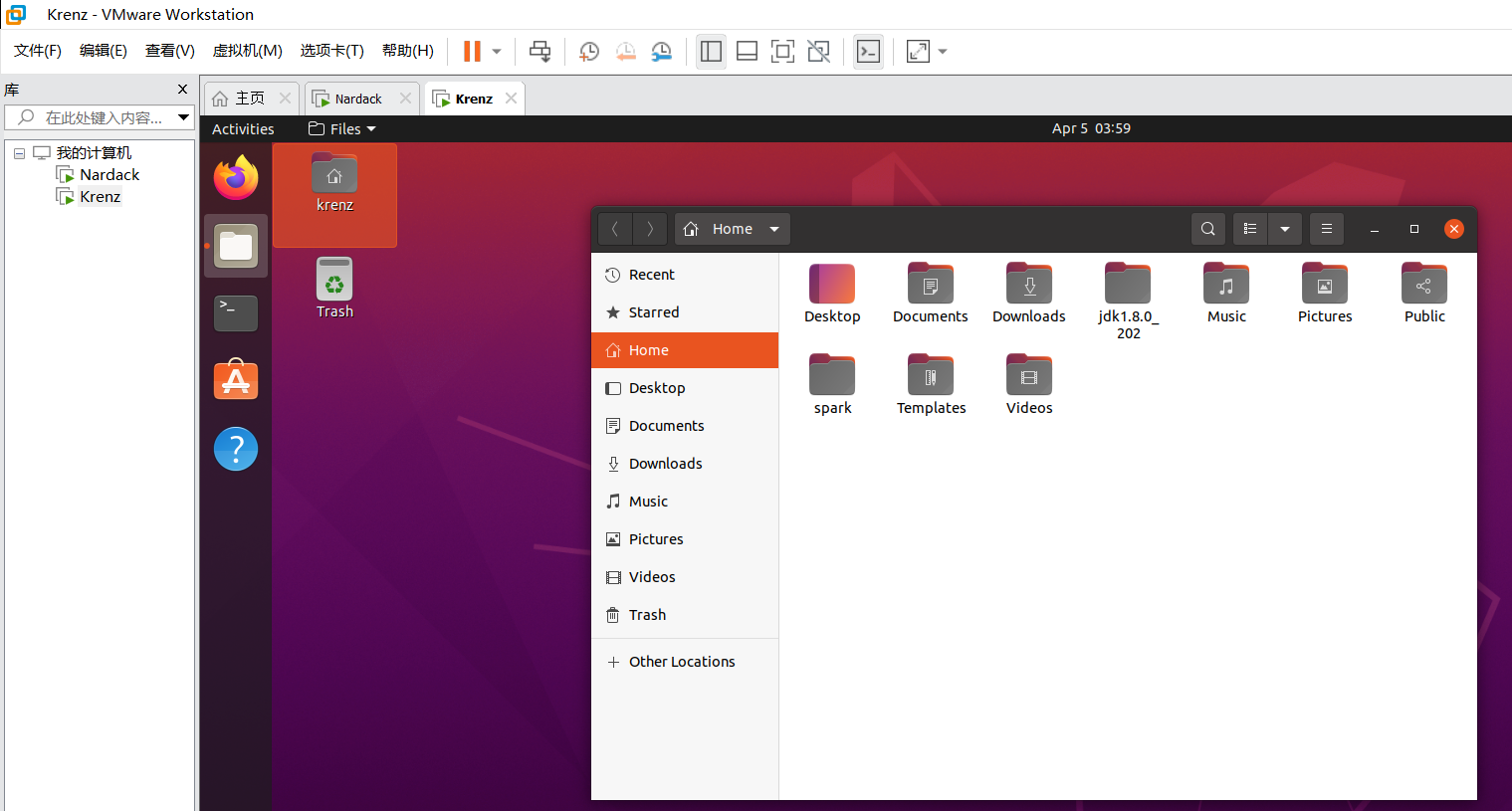Pause the virtual machine with the toolbar pause icon

click(473, 51)
